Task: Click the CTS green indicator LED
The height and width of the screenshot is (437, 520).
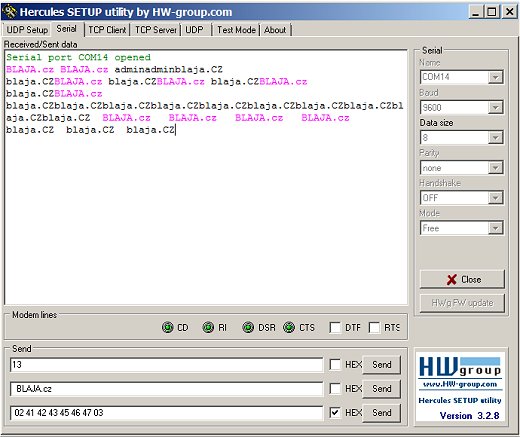Action: [289, 327]
